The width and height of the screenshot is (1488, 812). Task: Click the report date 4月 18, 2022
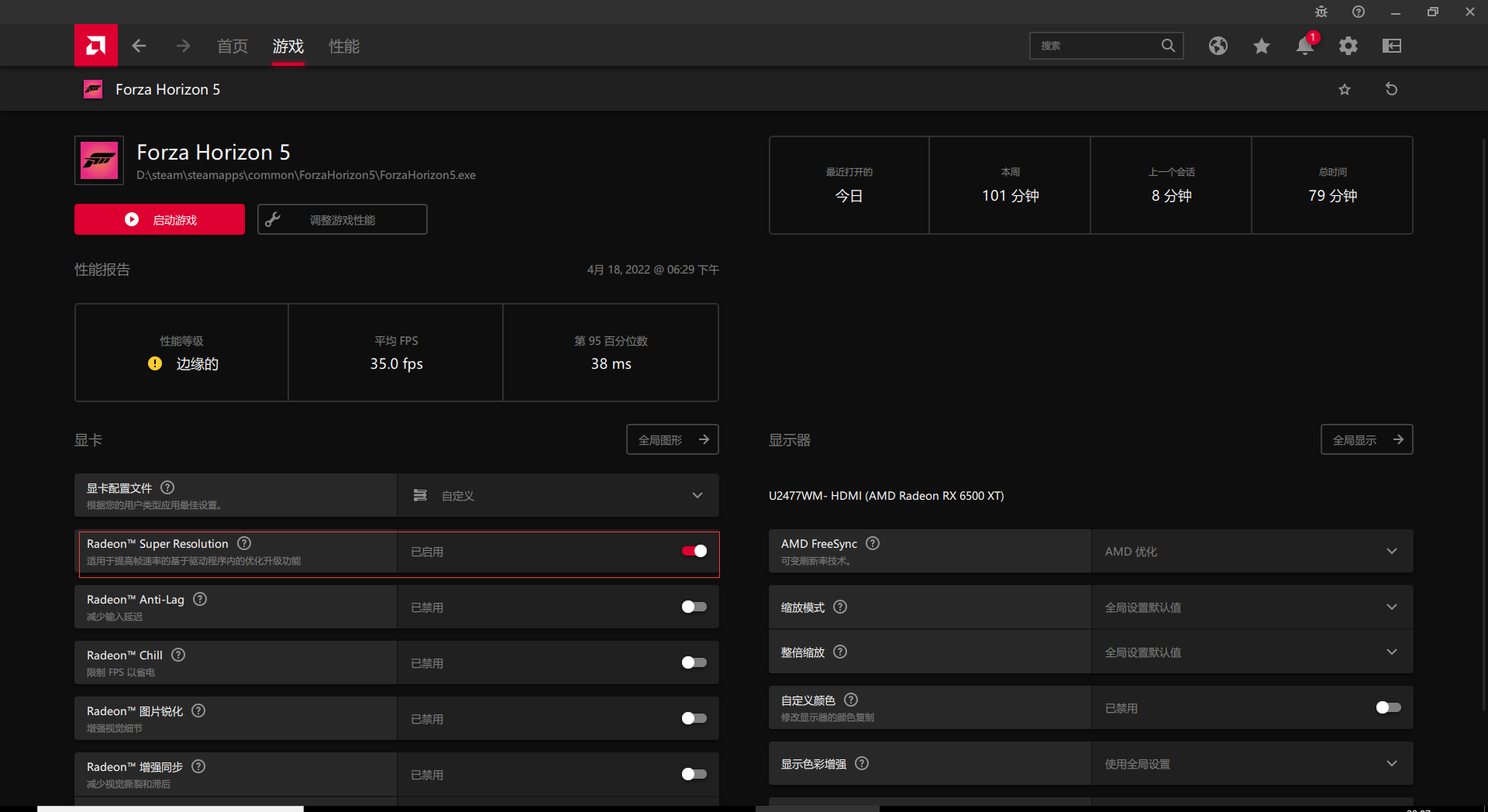(x=653, y=270)
